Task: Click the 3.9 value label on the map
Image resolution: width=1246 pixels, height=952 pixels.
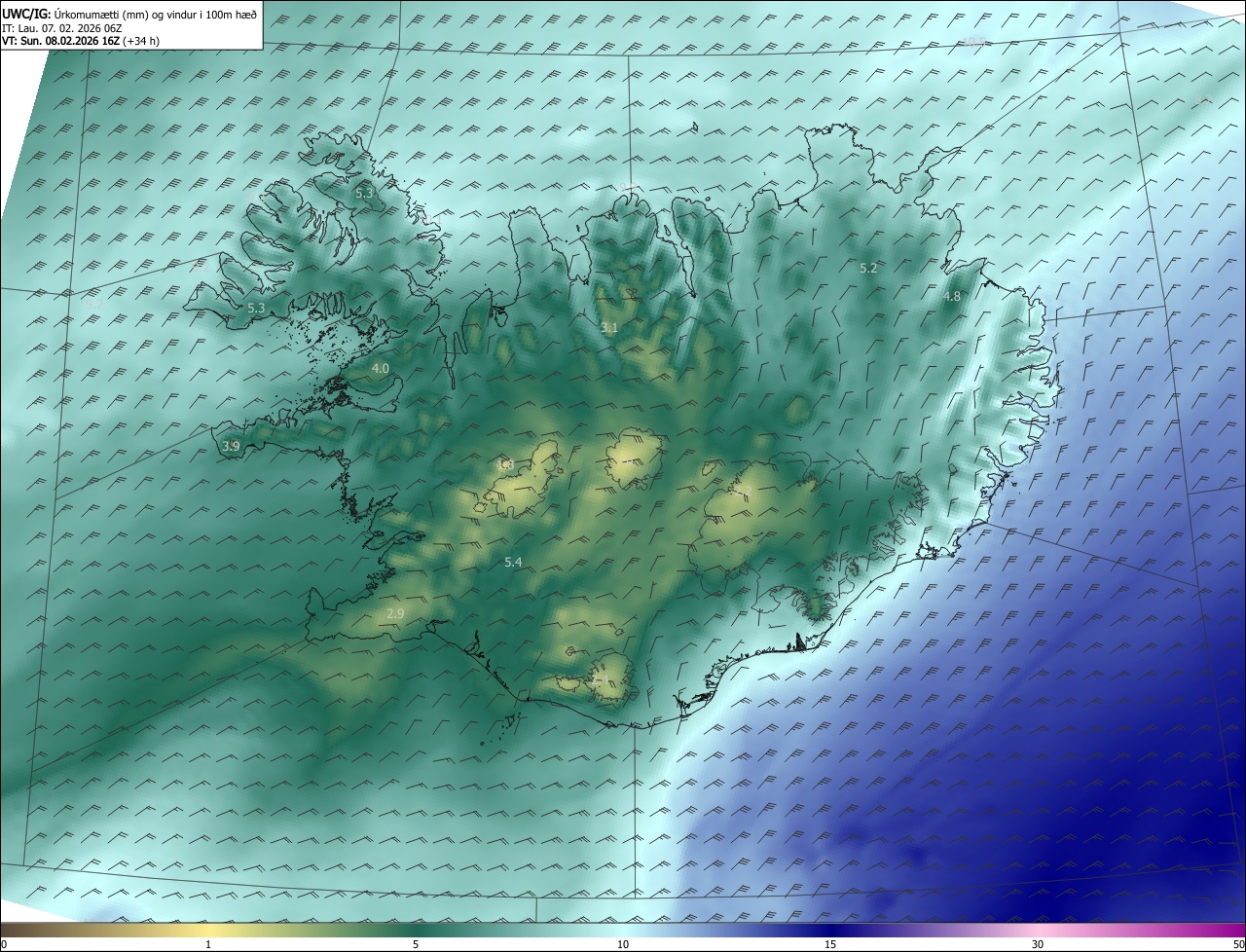Action: [231, 446]
